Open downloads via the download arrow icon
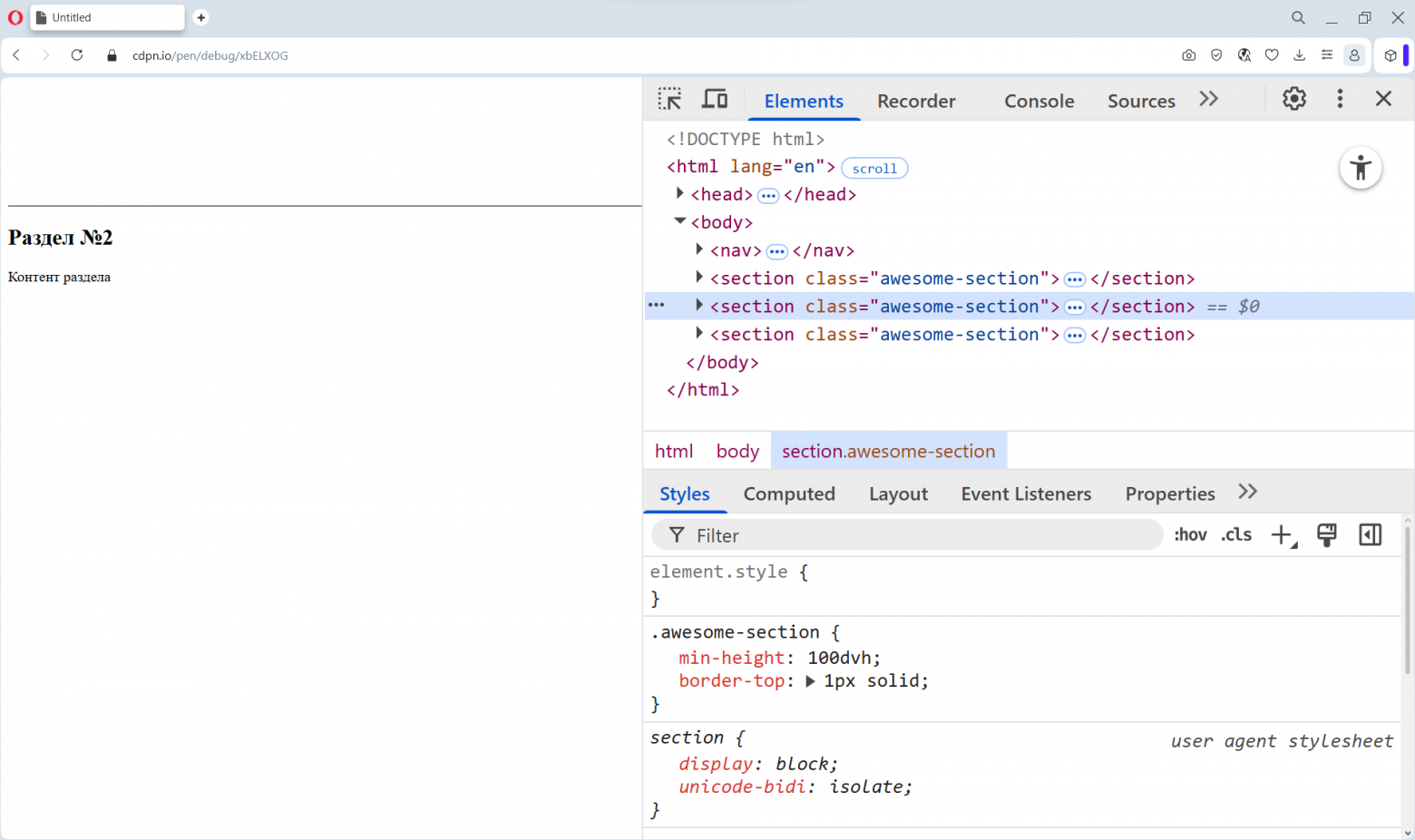The height and width of the screenshot is (840, 1415). 1299,55
